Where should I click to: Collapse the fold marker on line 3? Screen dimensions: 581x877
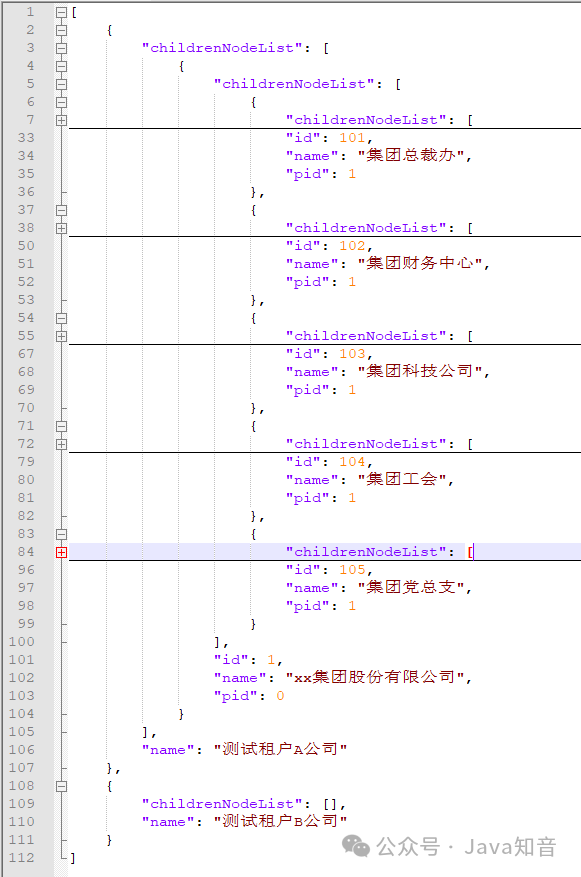(x=62, y=48)
